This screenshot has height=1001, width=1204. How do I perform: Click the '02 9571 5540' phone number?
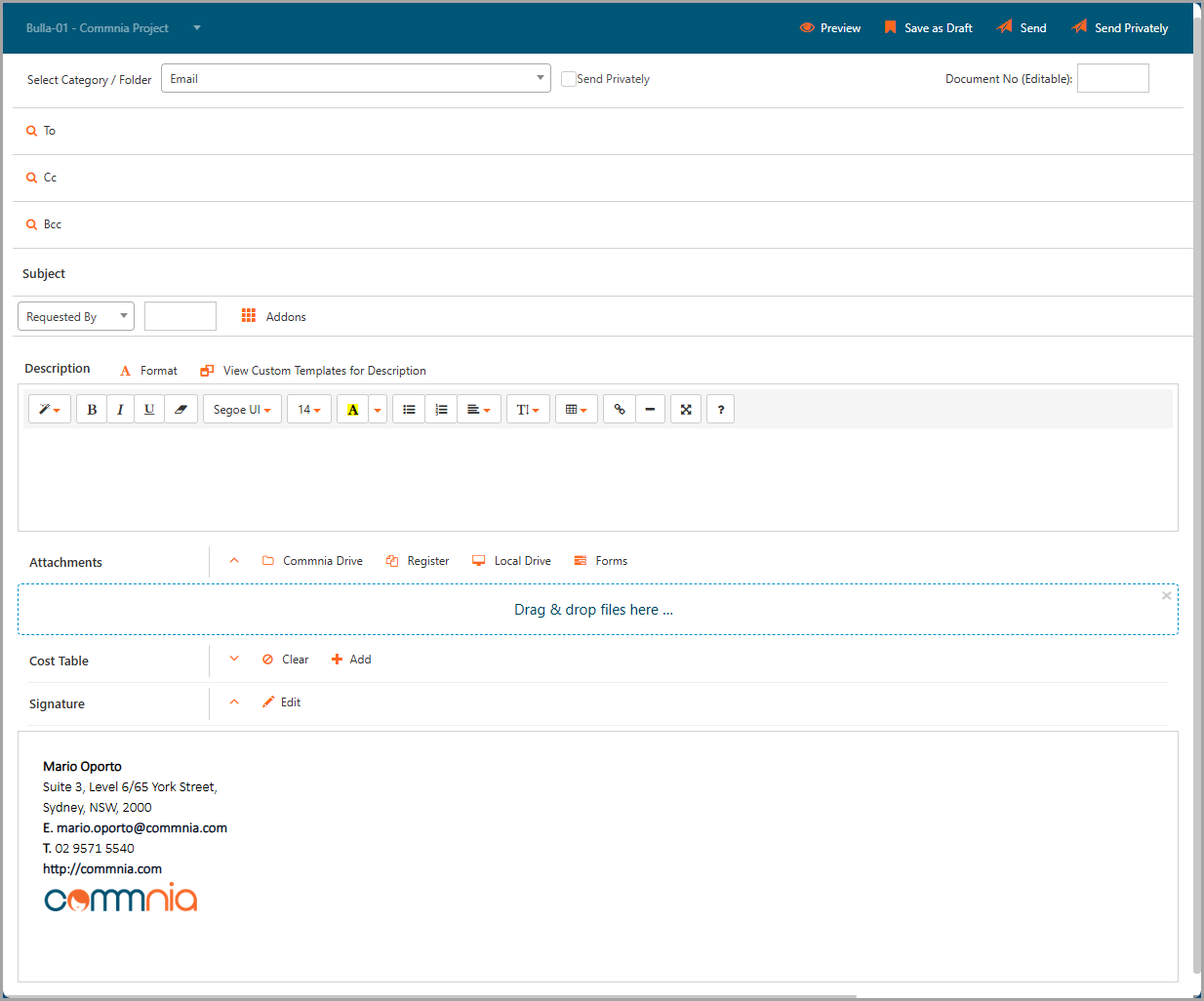coord(95,848)
